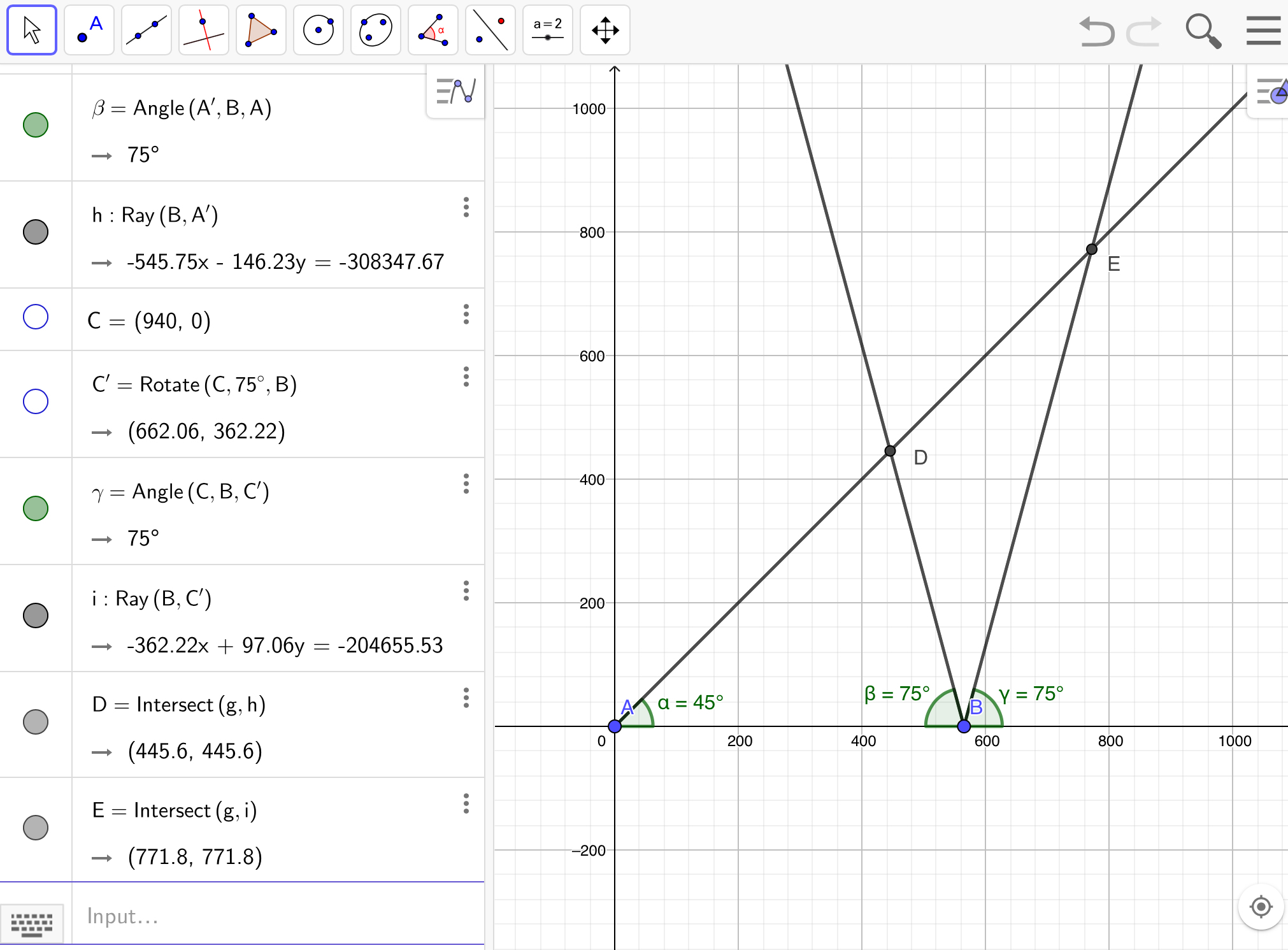Open options menu for point D
This screenshot has height=950, width=1288.
click(x=466, y=698)
